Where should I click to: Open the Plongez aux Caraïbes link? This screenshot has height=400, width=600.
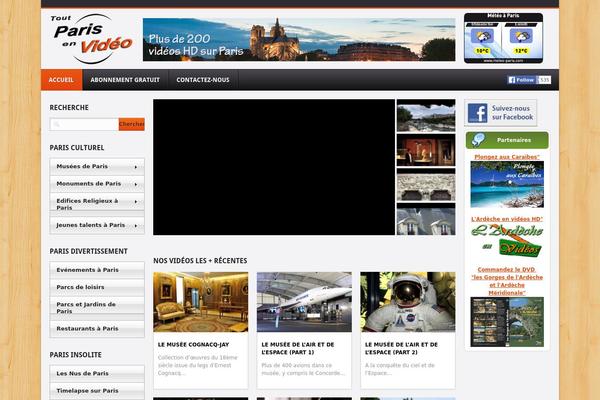[x=507, y=157]
